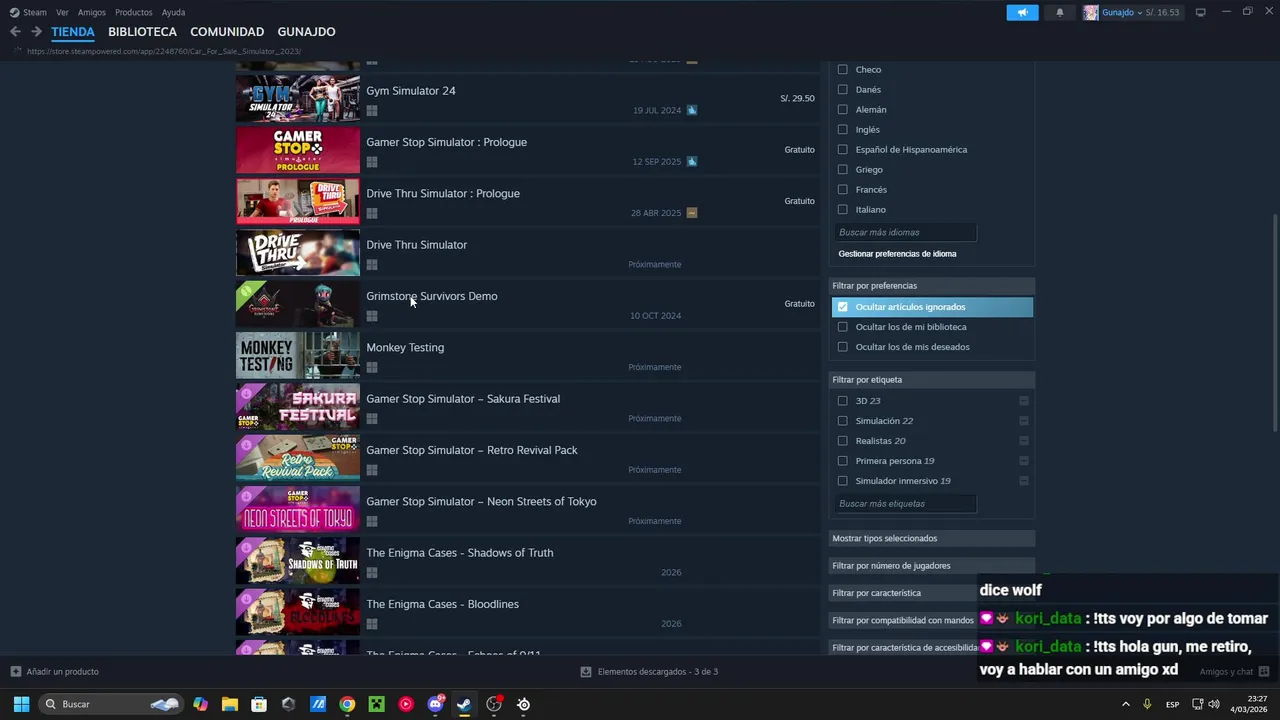The image size is (1280, 720).
Task: Exclude the Realistas tag with minus icon
Action: (x=1024, y=441)
